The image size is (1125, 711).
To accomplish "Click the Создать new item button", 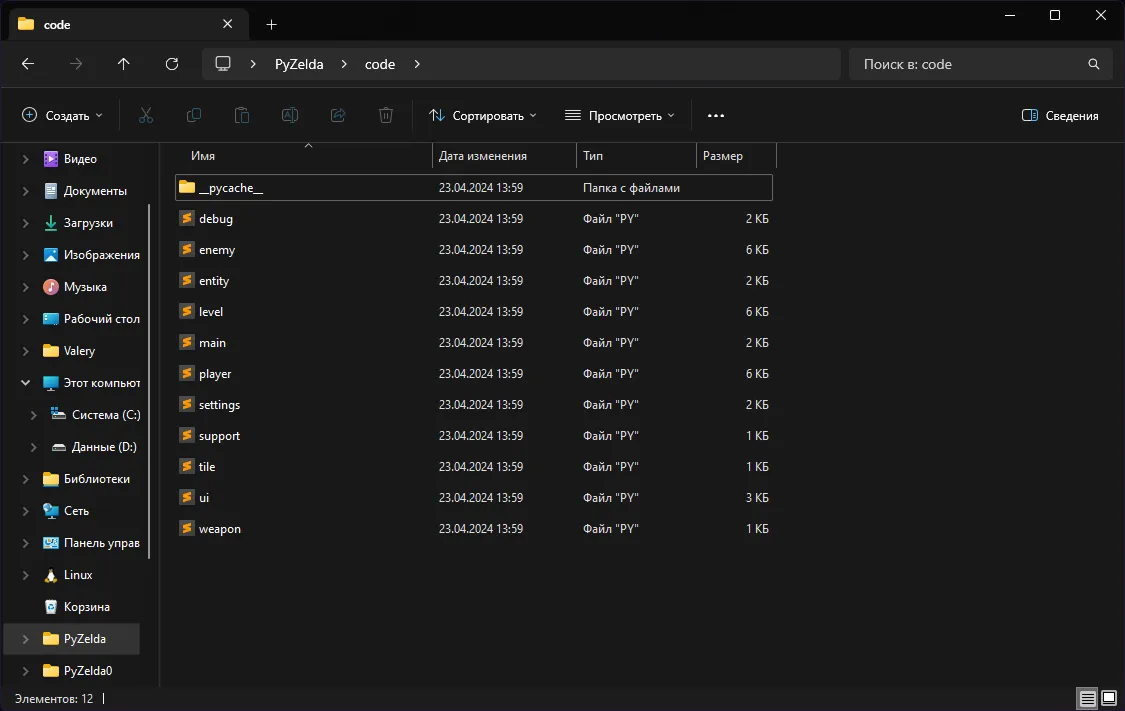I will coord(62,116).
